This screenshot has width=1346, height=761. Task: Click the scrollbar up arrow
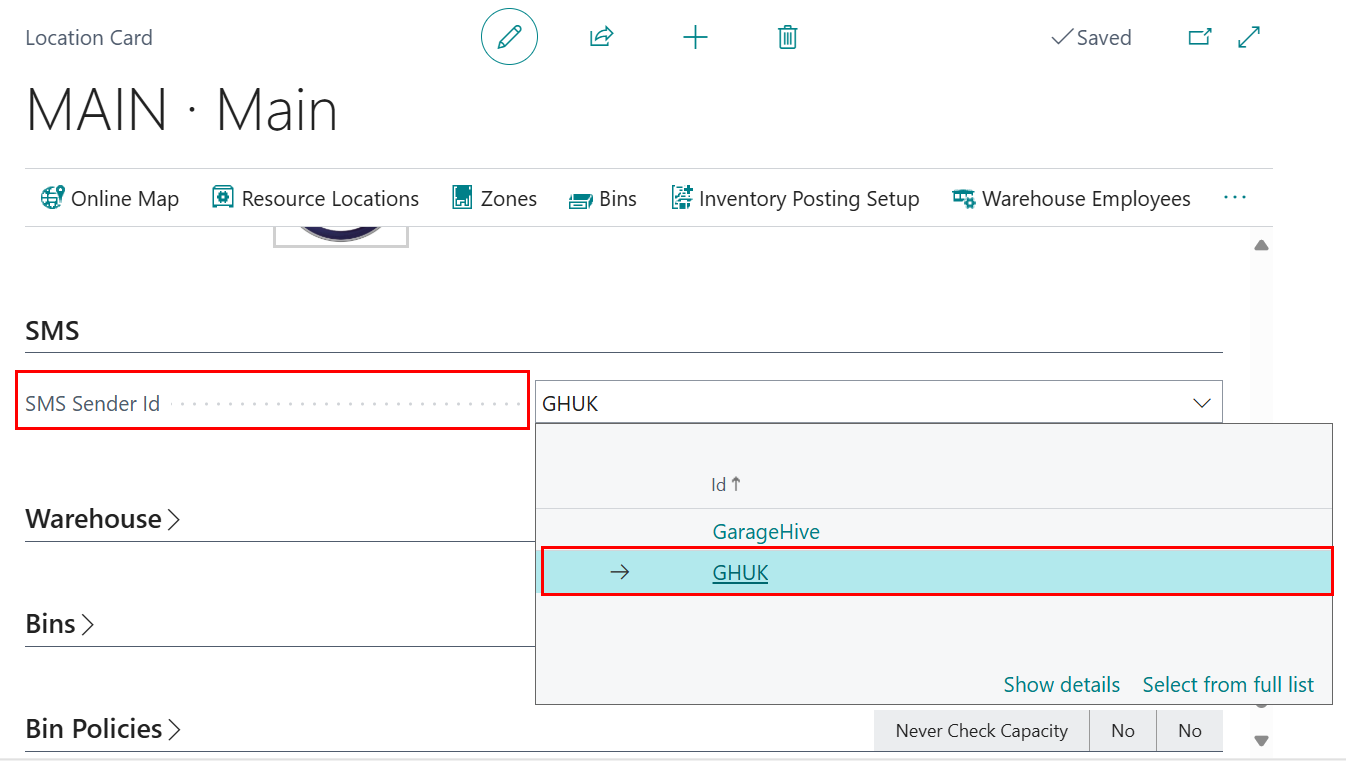click(x=1261, y=245)
